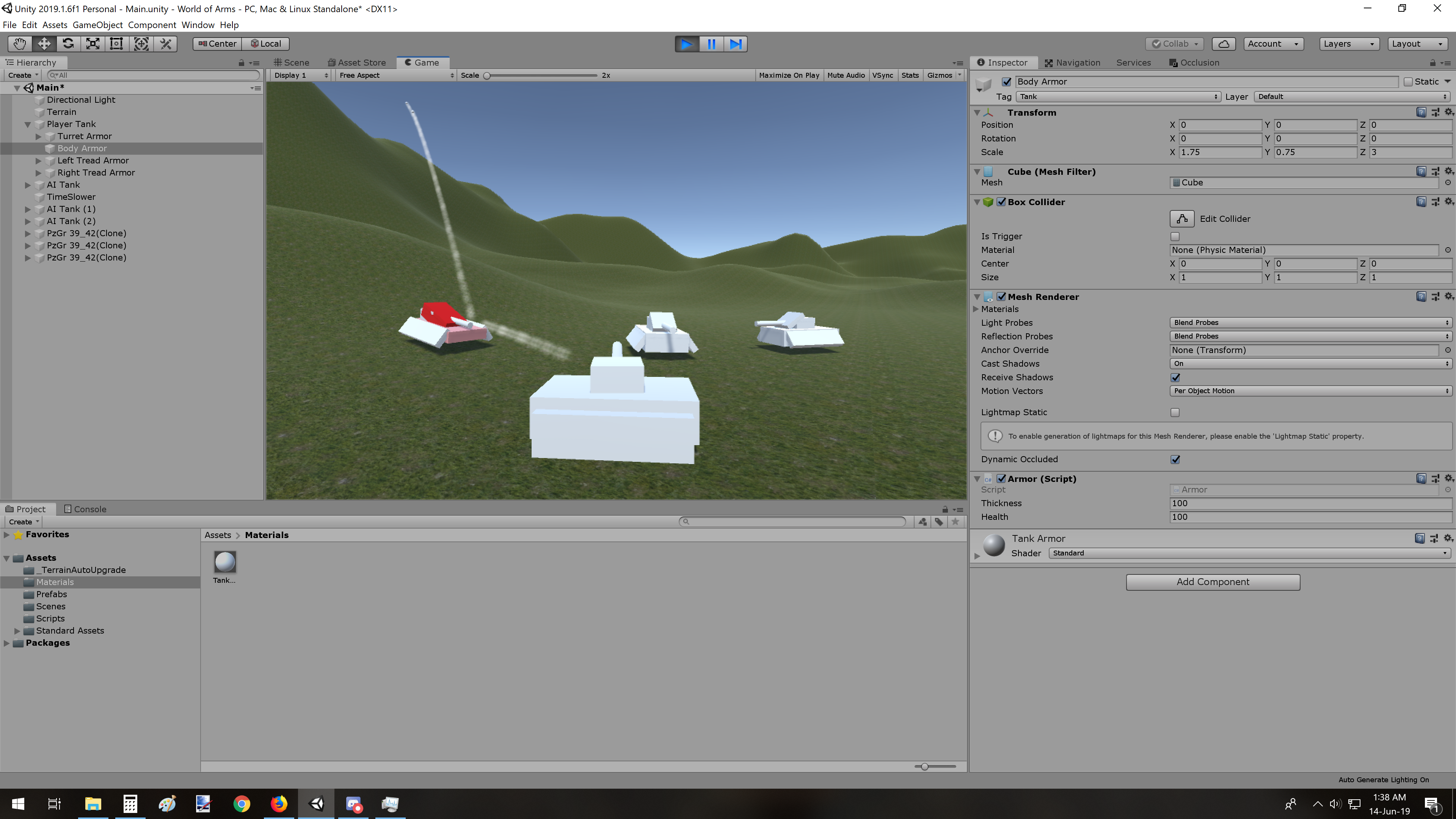Open the Armor Script gear menu
Image resolution: width=1456 pixels, height=819 pixels.
(1449, 478)
